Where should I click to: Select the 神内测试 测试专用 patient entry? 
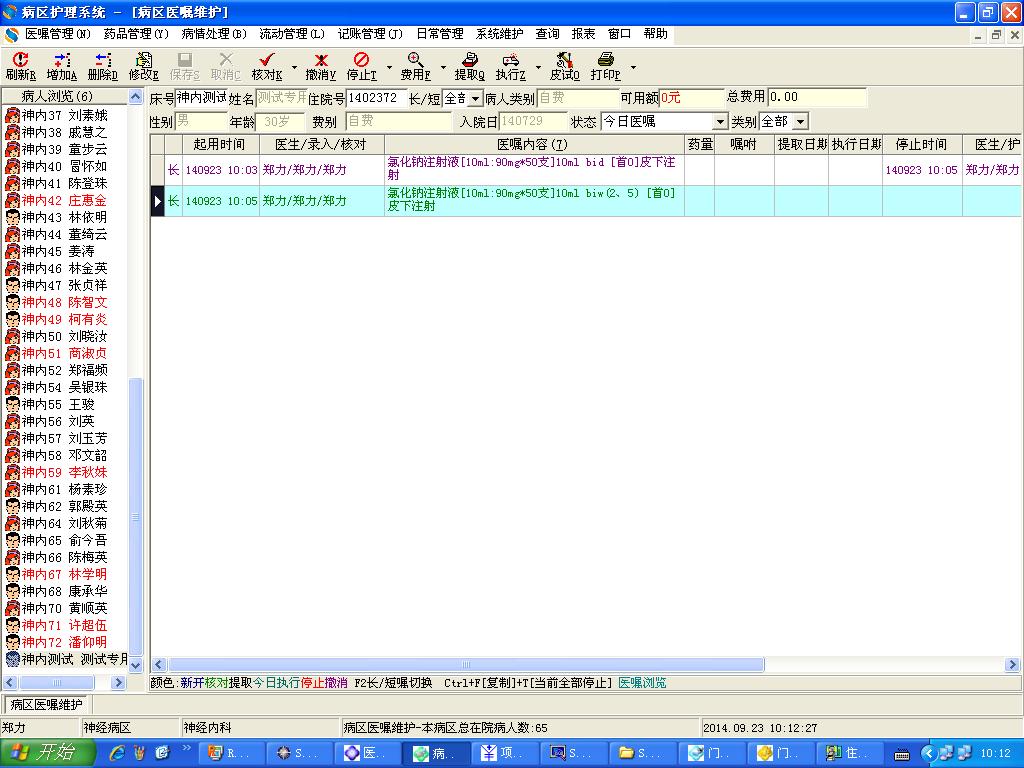click(66, 659)
